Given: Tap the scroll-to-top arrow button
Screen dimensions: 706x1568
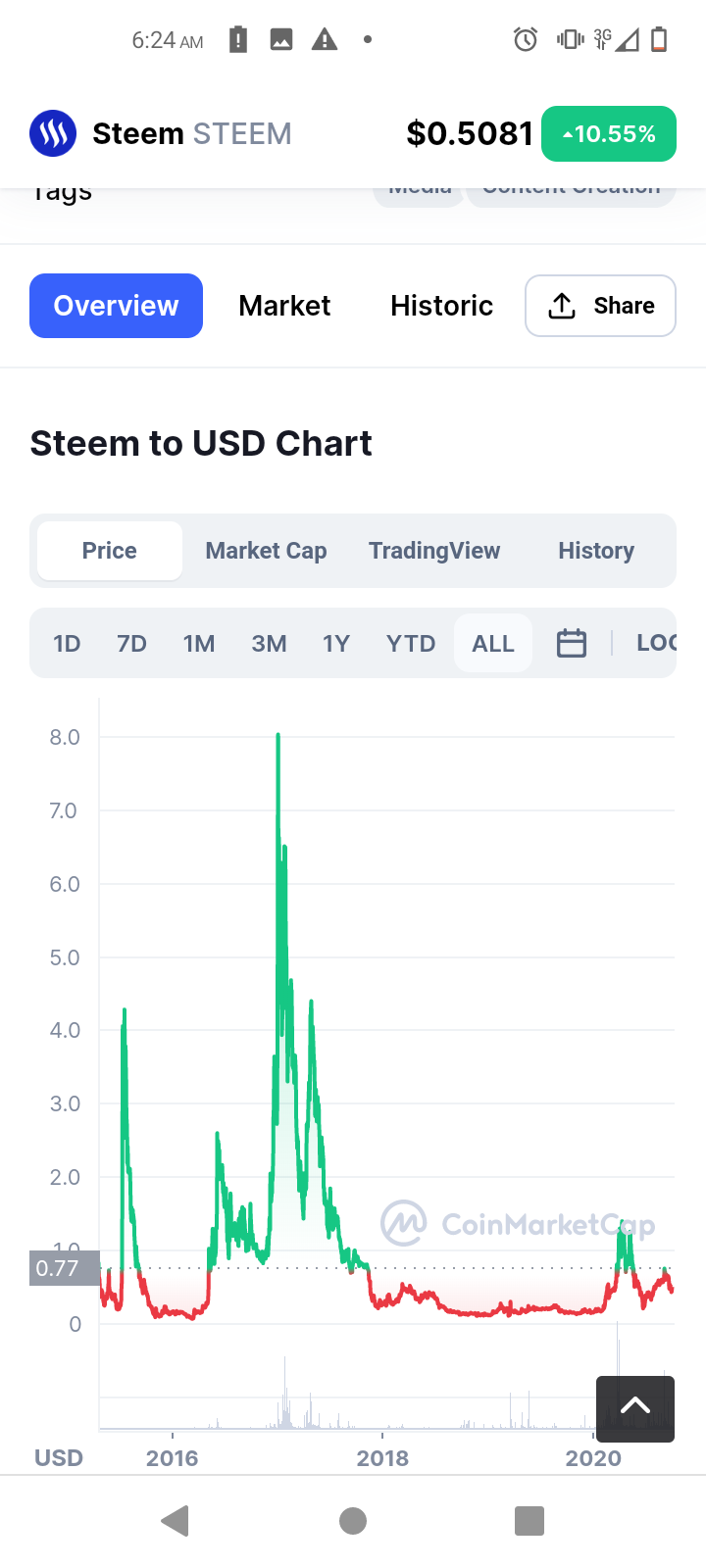Looking at the screenshot, I should [x=634, y=1408].
